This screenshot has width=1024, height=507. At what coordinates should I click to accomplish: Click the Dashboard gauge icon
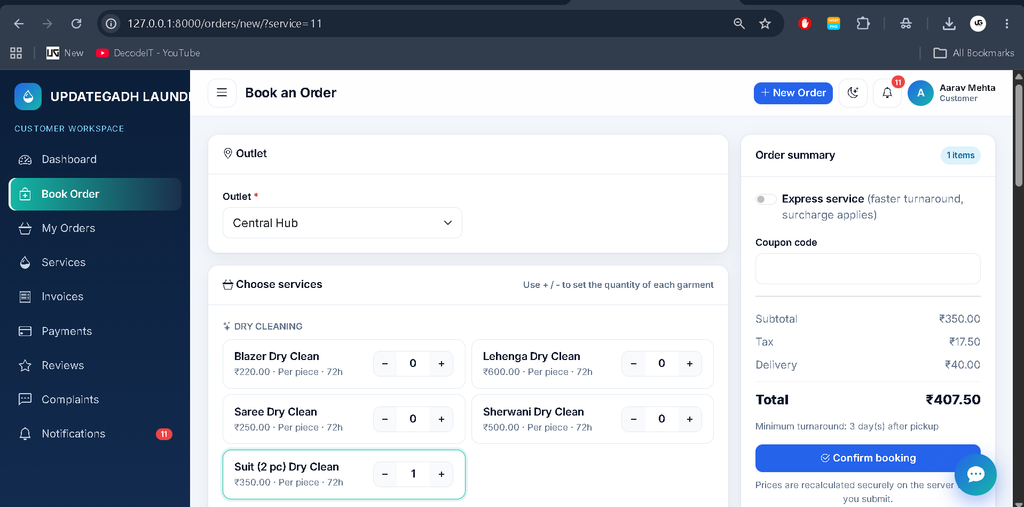(25, 159)
